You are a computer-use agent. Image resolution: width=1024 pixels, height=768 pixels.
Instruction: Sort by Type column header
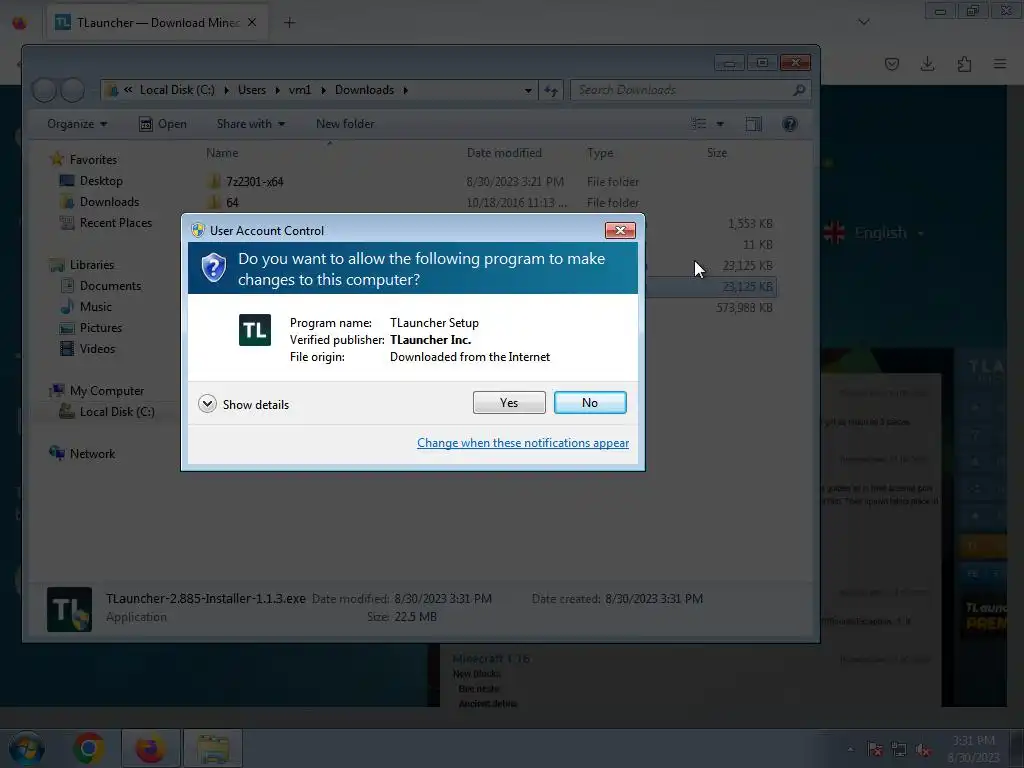[x=600, y=153]
